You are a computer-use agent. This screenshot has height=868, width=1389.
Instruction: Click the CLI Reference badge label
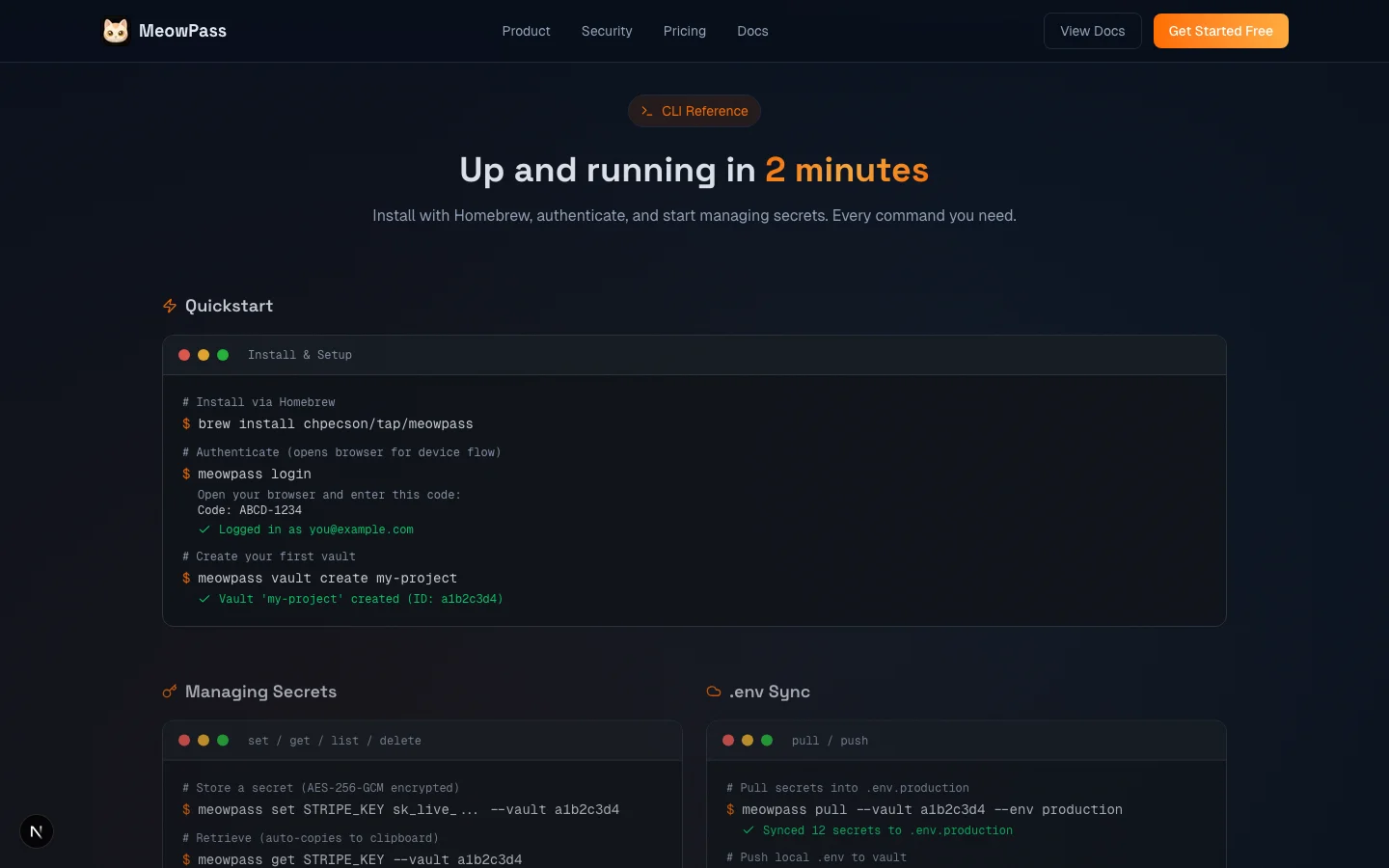pyautogui.click(x=705, y=111)
